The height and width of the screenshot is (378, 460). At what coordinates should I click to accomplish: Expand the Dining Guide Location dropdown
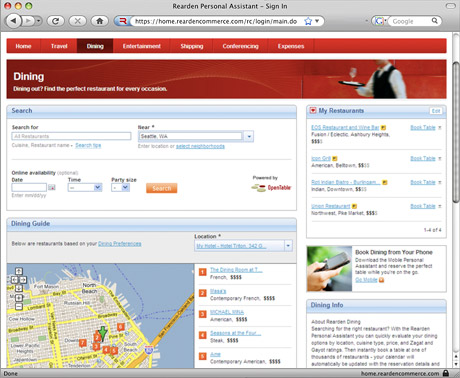tap(288, 246)
